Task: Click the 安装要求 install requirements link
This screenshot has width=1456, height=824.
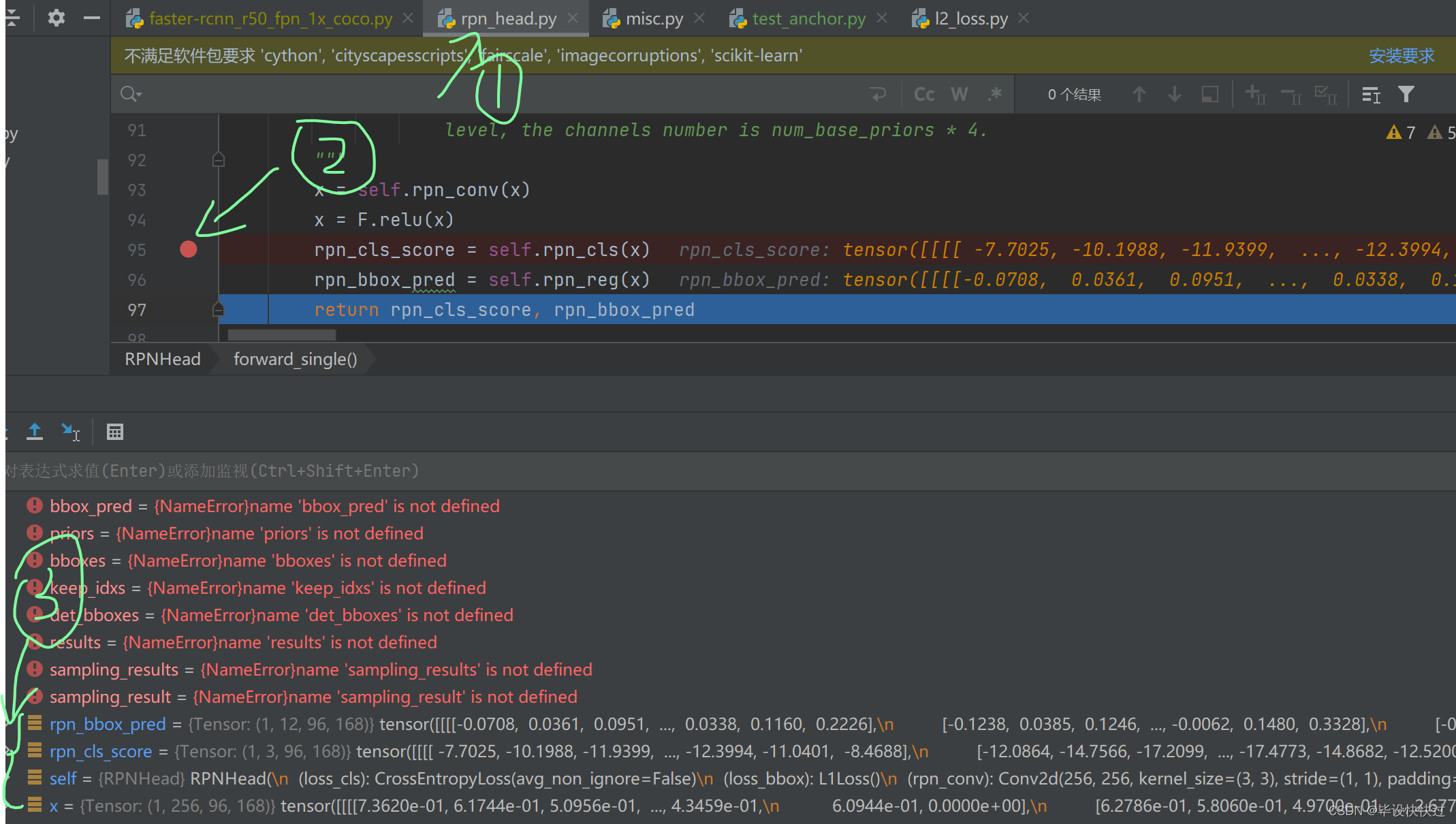Action: pyautogui.click(x=1402, y=56)
